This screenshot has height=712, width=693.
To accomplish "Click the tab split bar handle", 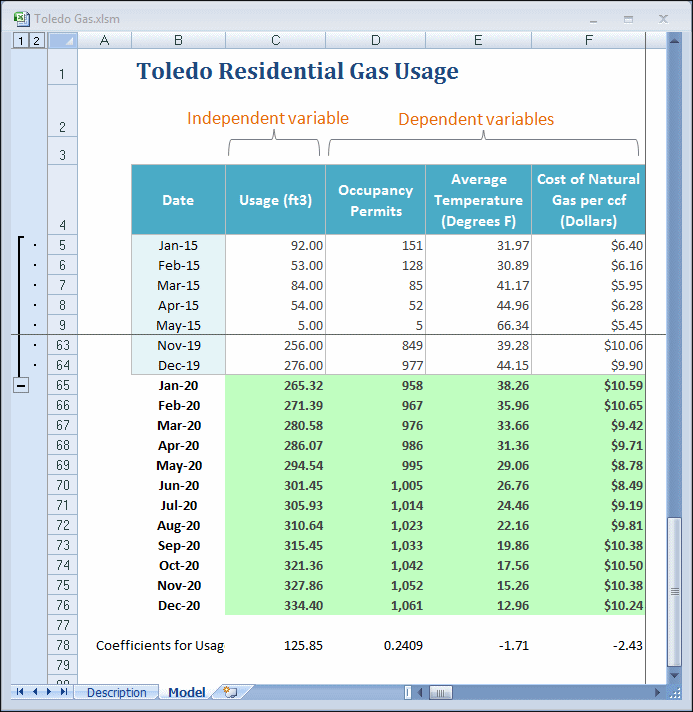I will pyautogui.click(x=408, y=692).
